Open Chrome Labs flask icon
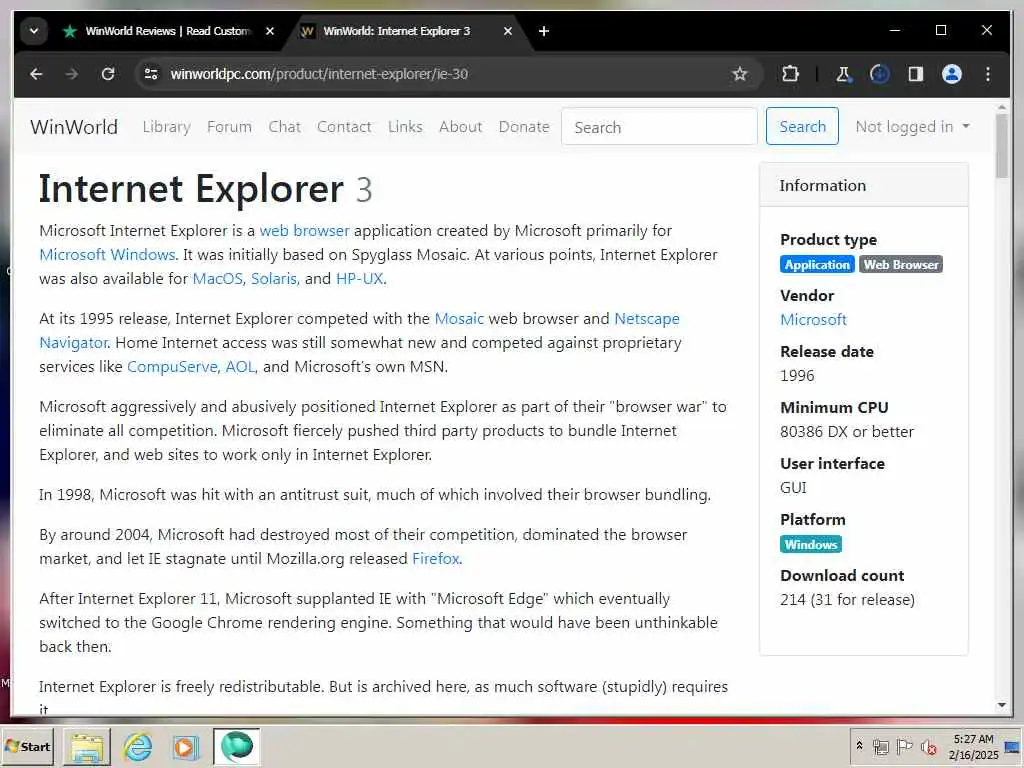Viewport: 1024px width, 768px height. [x=843, y=74]
